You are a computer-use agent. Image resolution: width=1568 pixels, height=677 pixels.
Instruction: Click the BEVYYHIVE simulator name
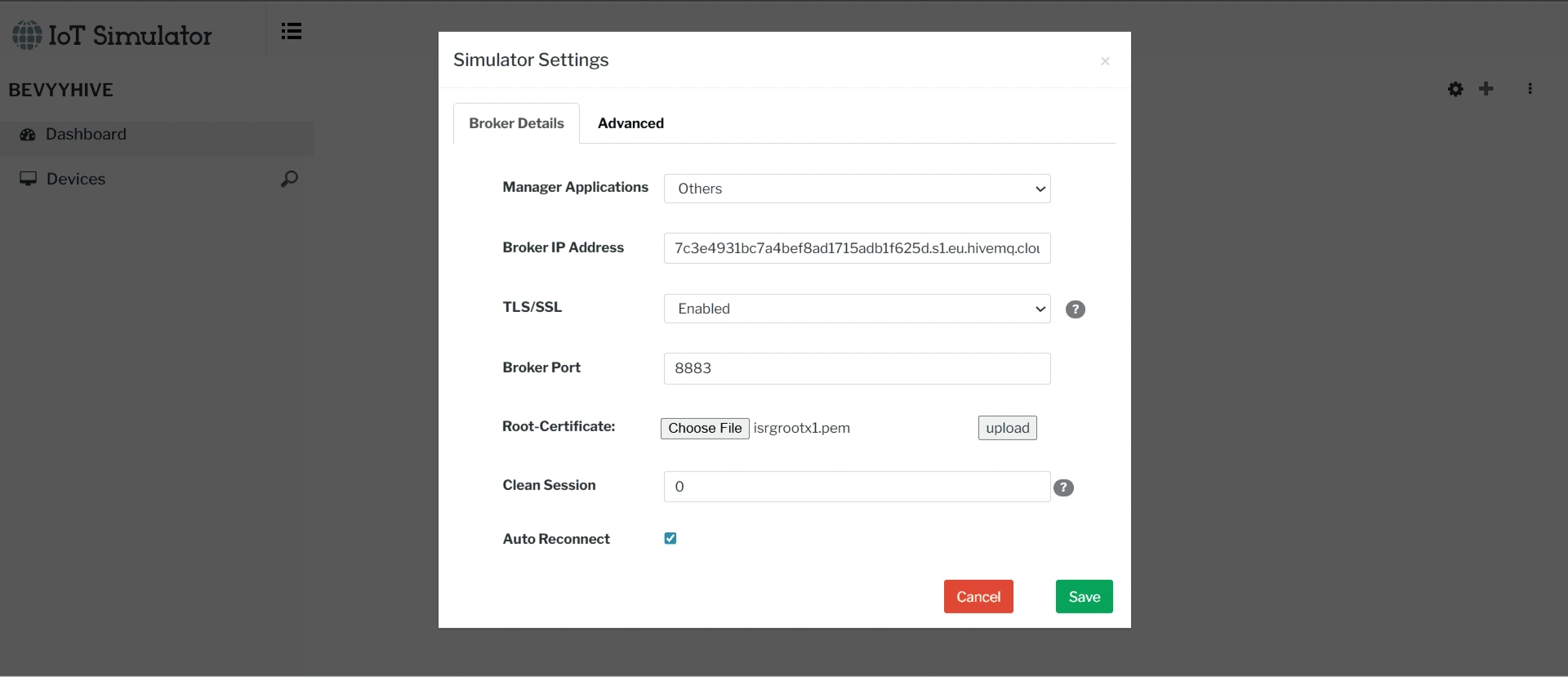tap(60, 90)
